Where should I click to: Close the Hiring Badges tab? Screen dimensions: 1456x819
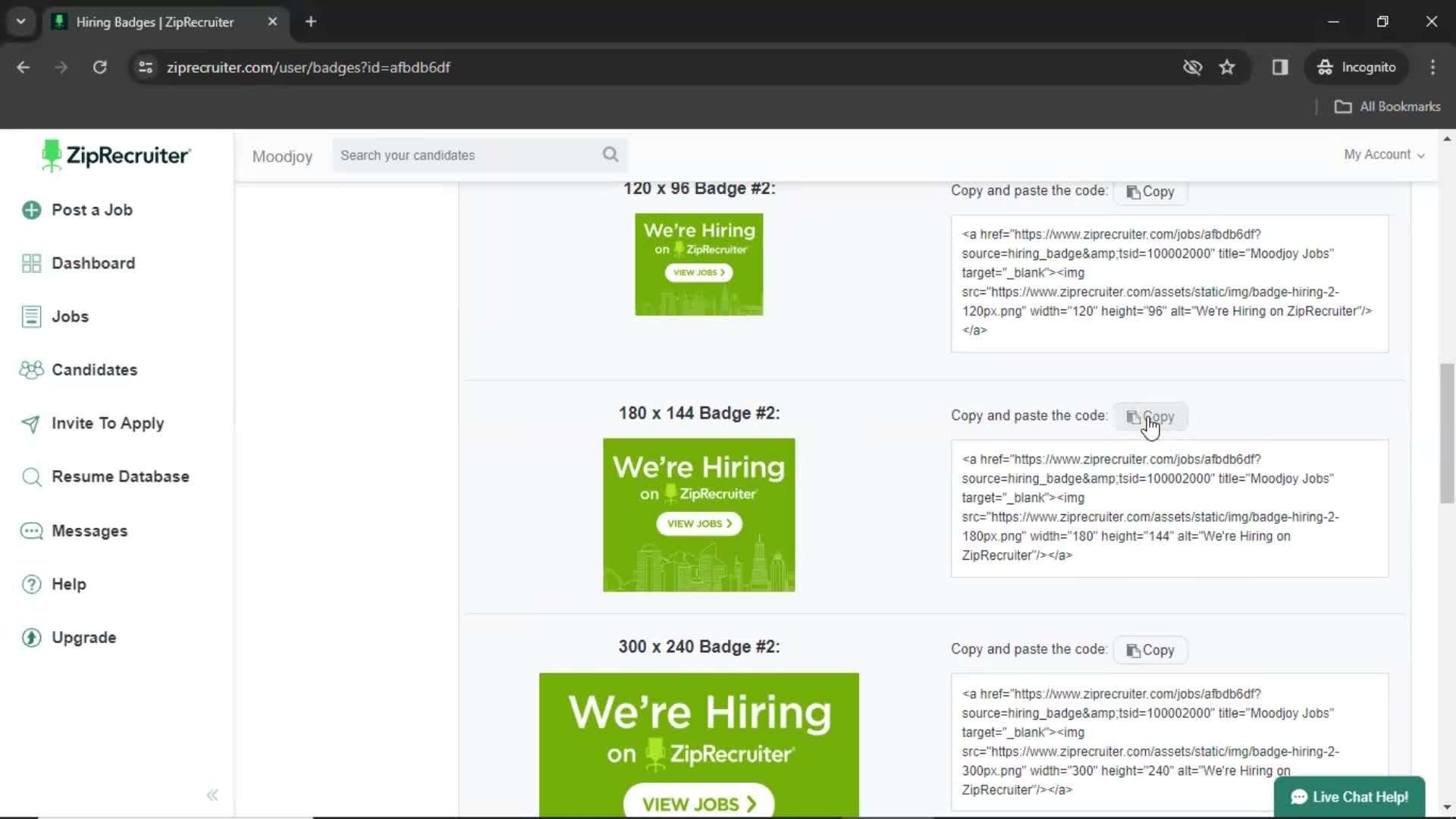click(x=272, y=22)
